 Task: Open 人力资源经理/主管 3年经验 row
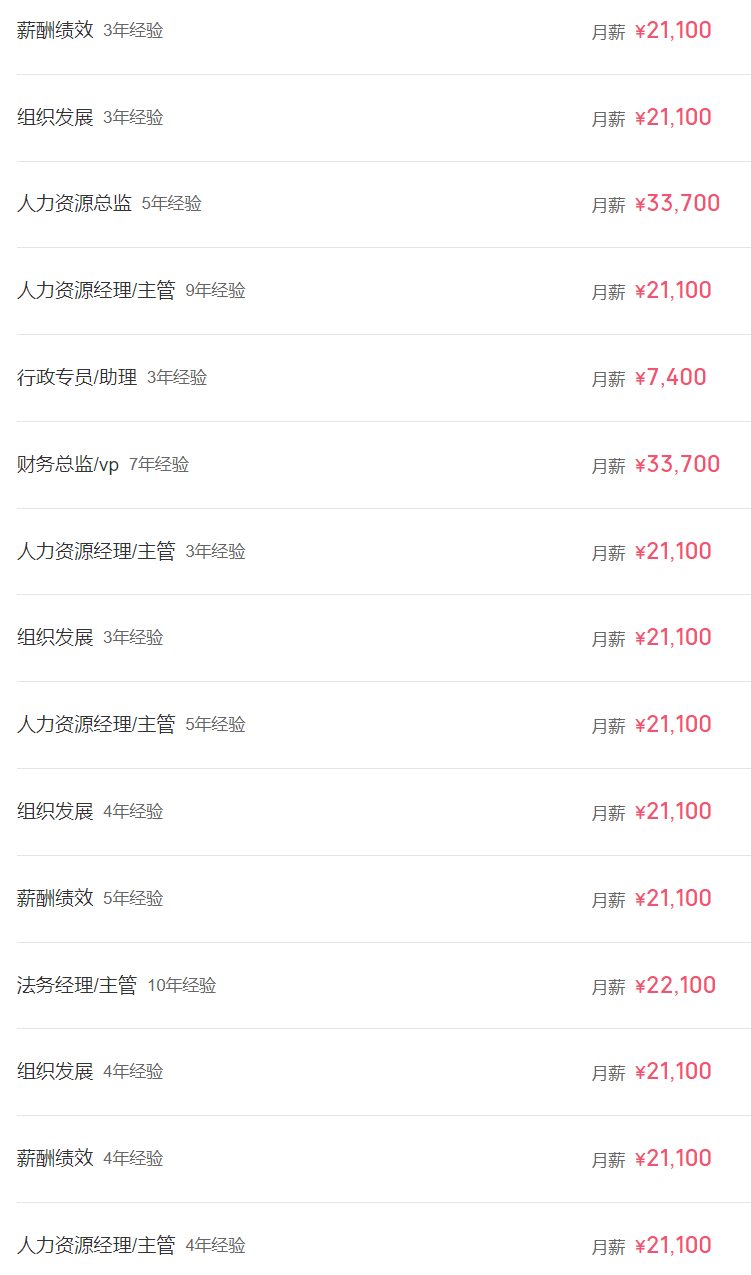(96, 552)
